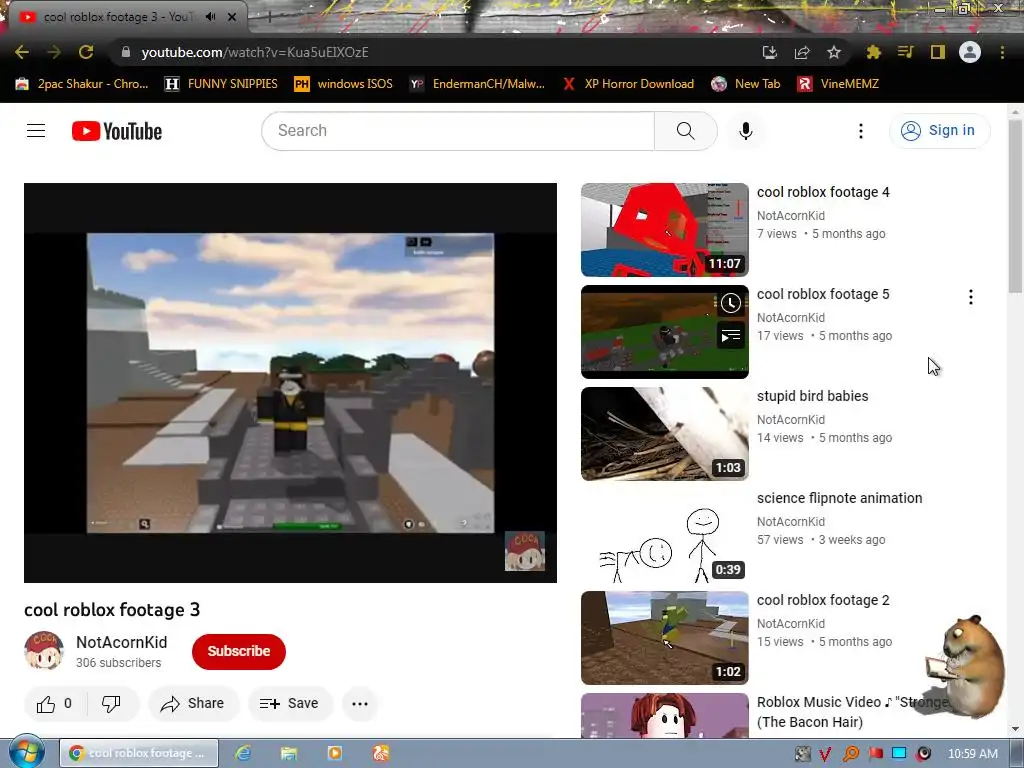
Task: Open options menu for cool roblox footage 5
Action: coord(971,297)
